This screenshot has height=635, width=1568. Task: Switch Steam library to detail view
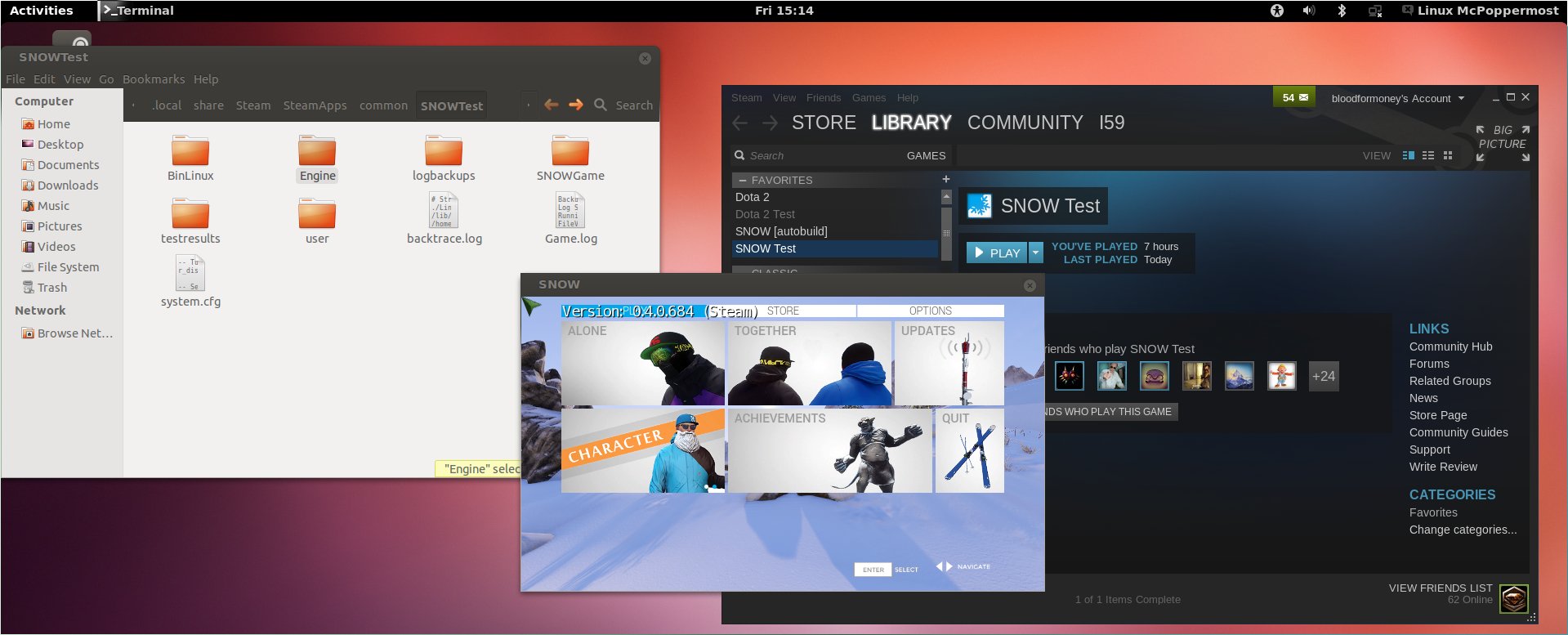(1409, 155)
